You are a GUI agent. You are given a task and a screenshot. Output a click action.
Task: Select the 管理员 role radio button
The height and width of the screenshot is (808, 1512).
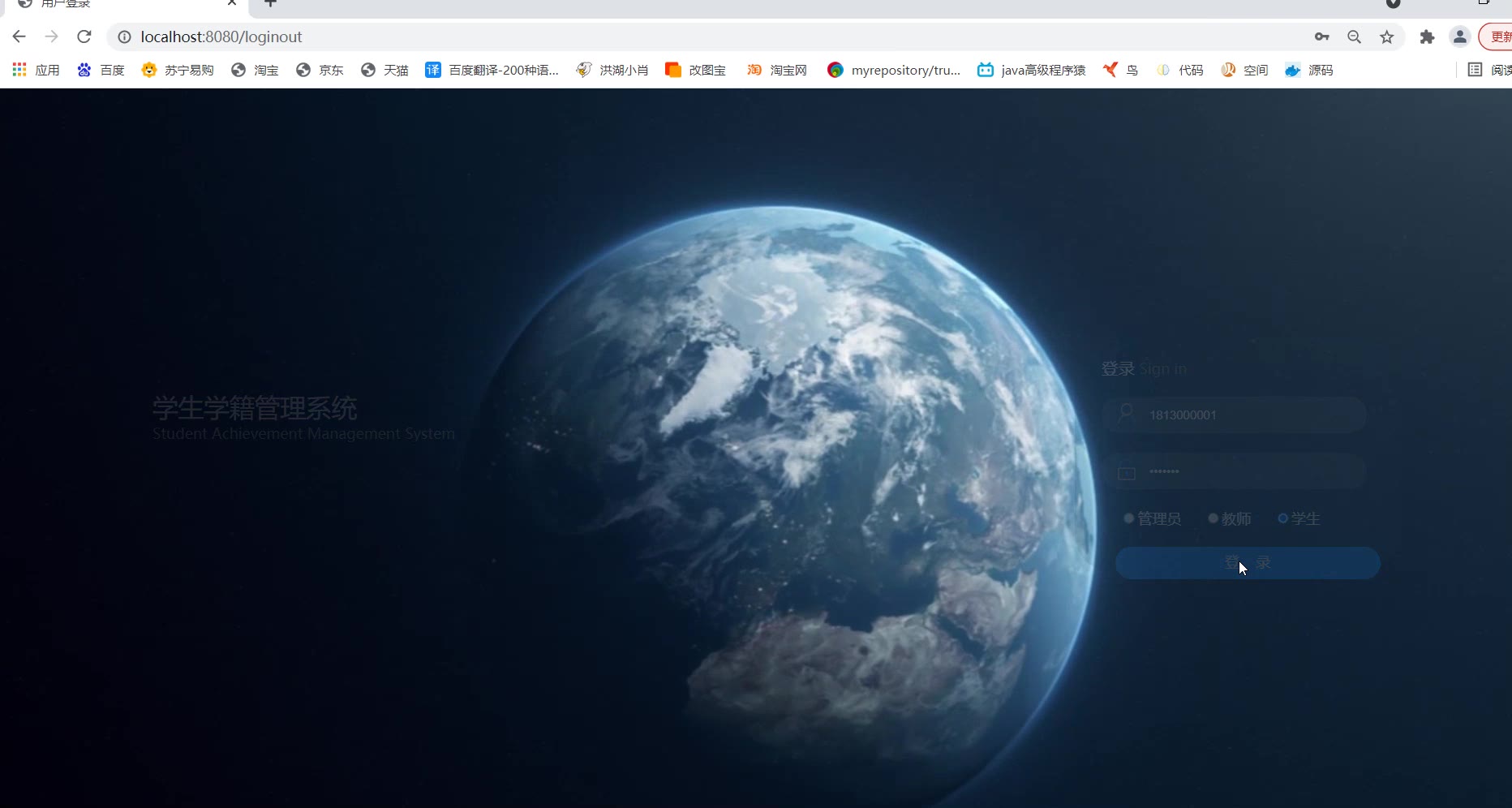1128,518
